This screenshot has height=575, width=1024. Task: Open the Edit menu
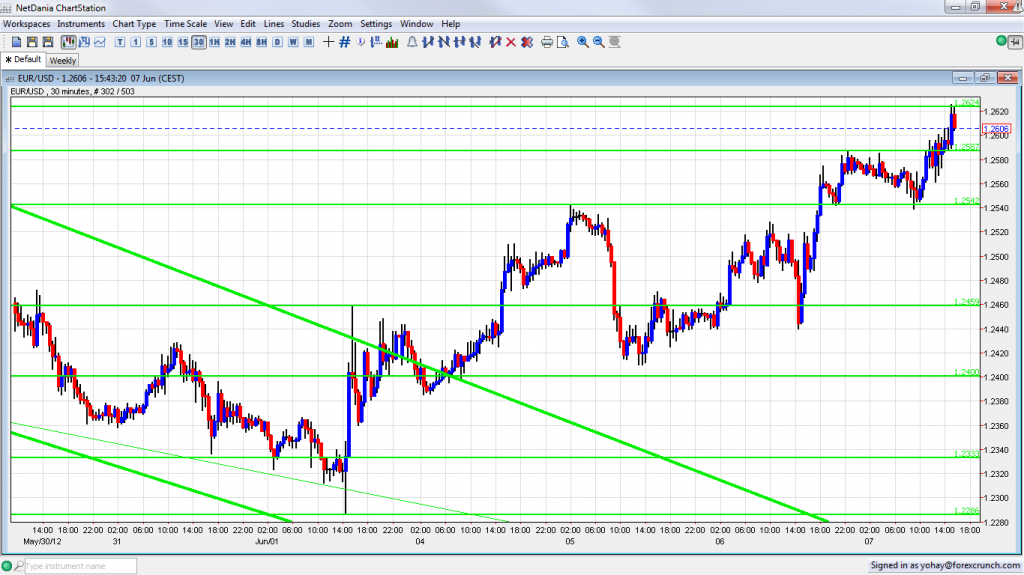248,24
